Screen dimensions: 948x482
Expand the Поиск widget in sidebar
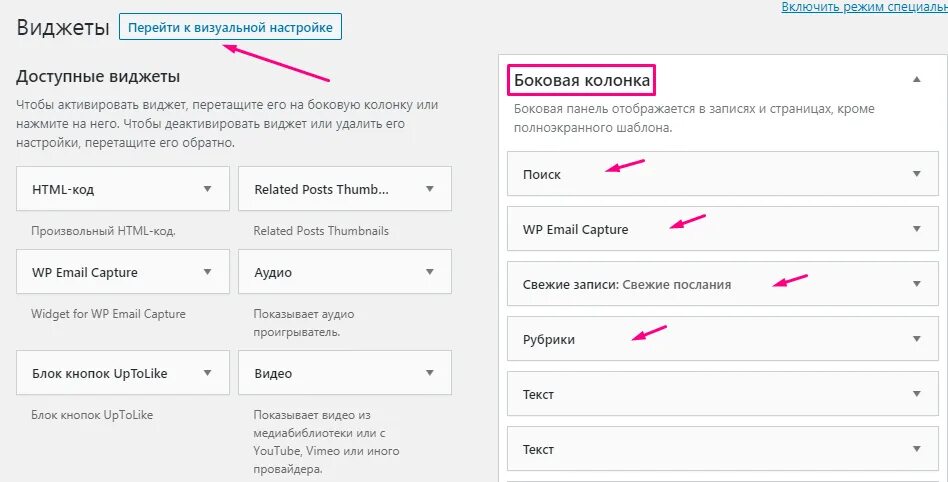coord(916,174)
